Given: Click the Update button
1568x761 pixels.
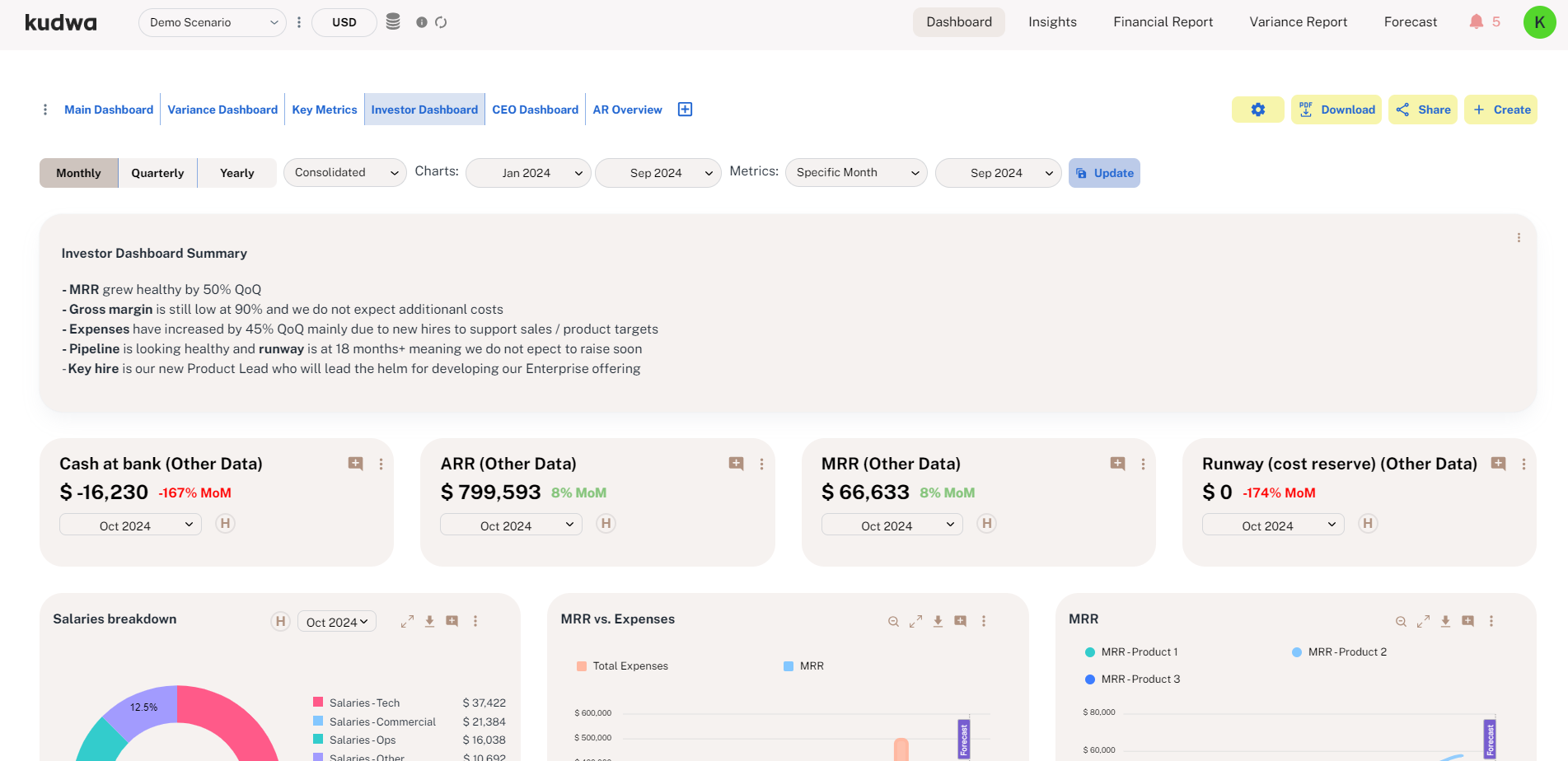Looking at the screenshot, I should 1104,173.
